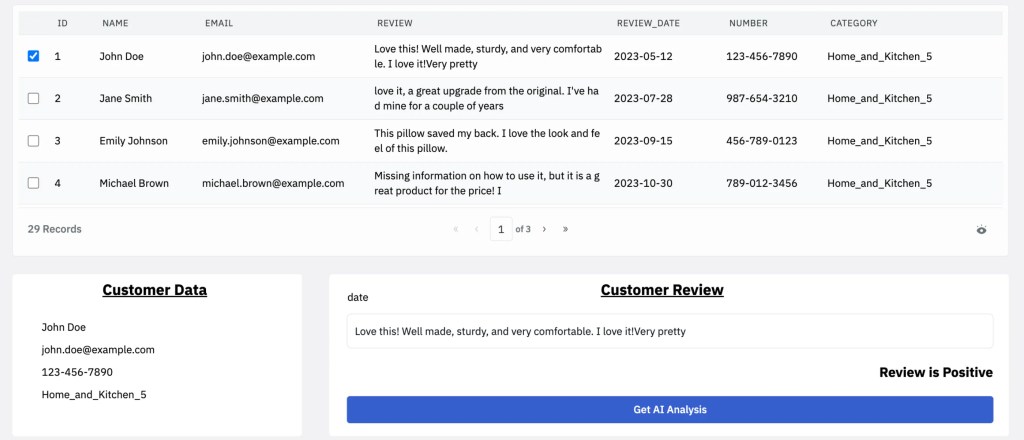Viewport: 1024px width, 440px height.
Task: Go to first page of records
Action: tap(456, 229)
